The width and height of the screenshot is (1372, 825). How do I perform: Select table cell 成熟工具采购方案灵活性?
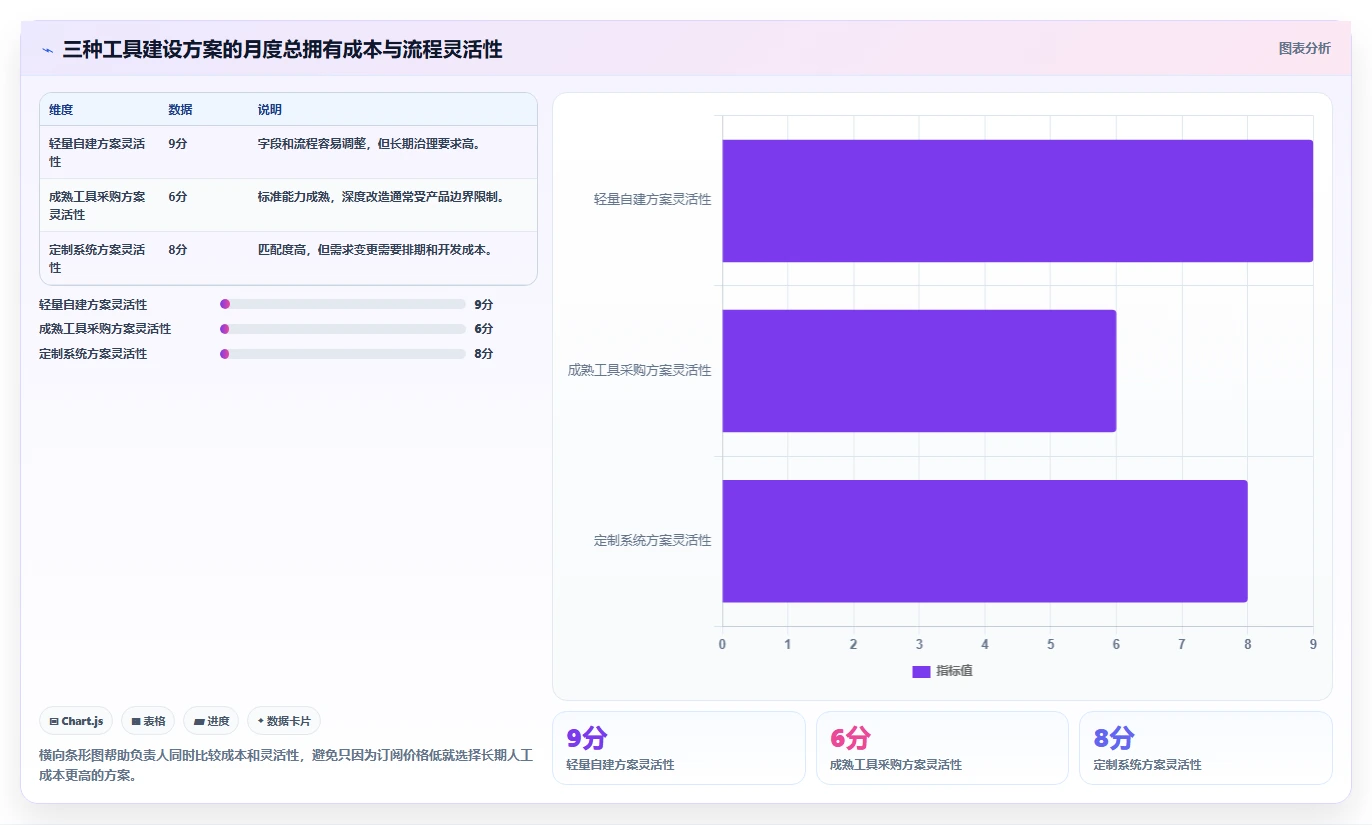point(98,205)
